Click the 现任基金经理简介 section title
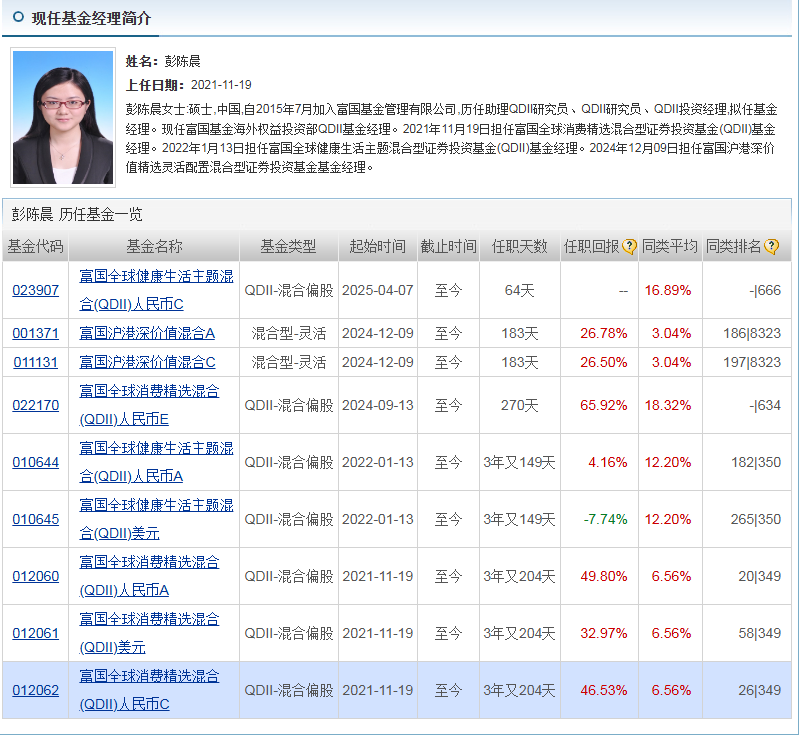Screen dimensions: 799x735 tap(91, 18)
